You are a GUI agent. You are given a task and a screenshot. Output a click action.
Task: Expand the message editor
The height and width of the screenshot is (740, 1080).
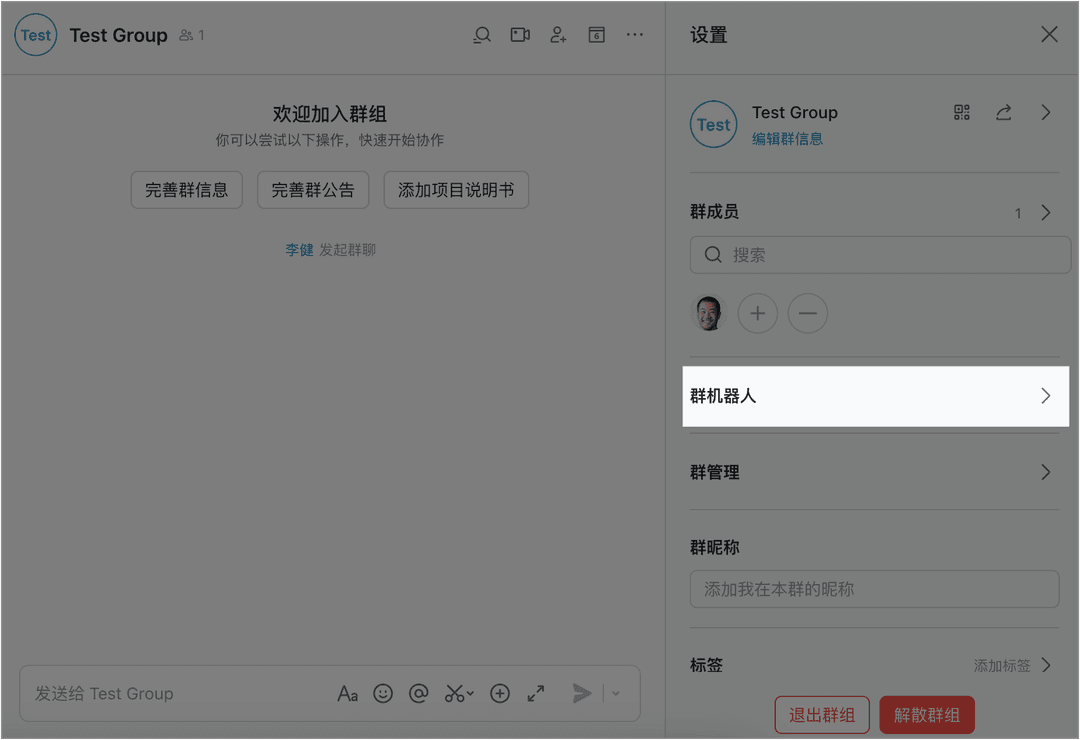point(536,693)
